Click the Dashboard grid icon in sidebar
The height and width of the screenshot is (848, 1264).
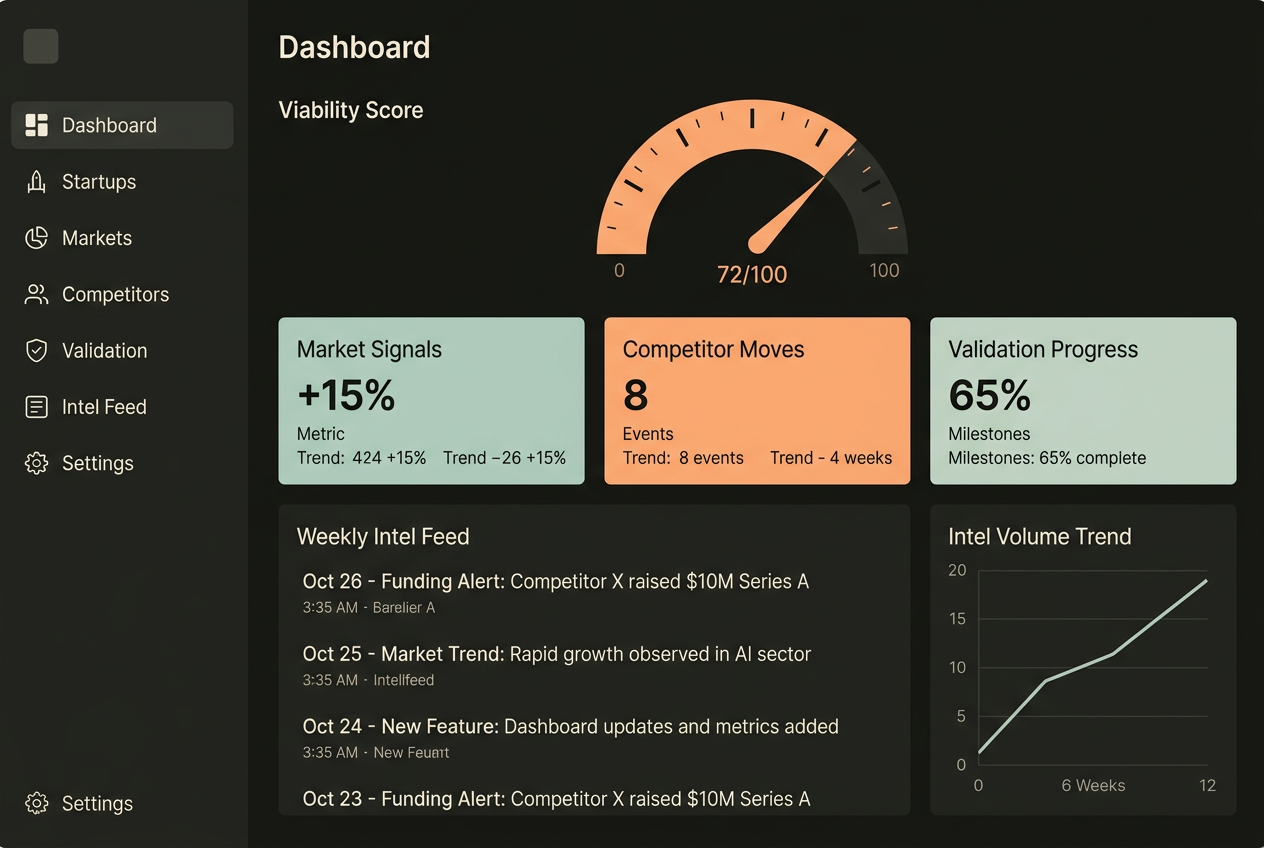coord(37,125)
